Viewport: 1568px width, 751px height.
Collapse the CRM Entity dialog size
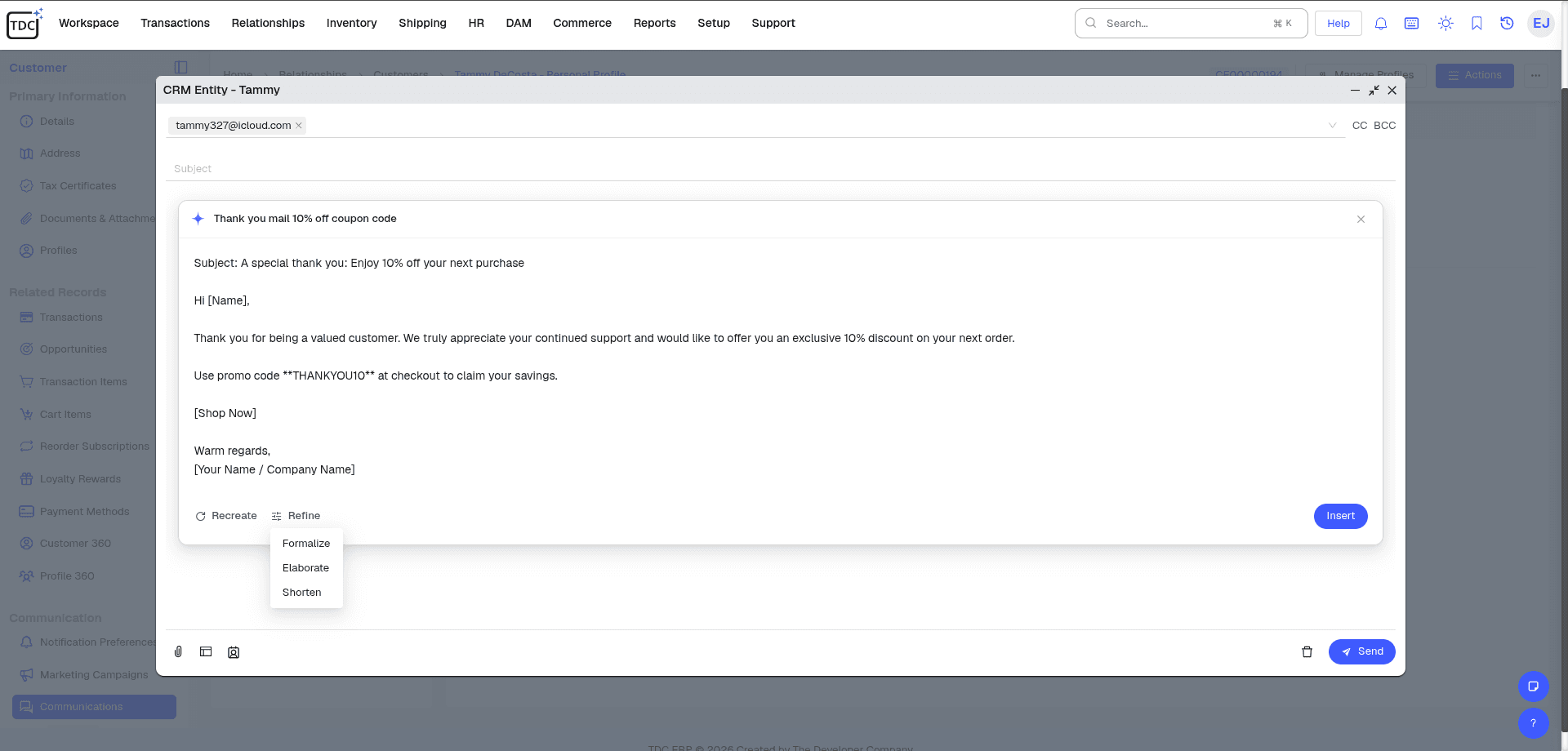click(1374, 91)
